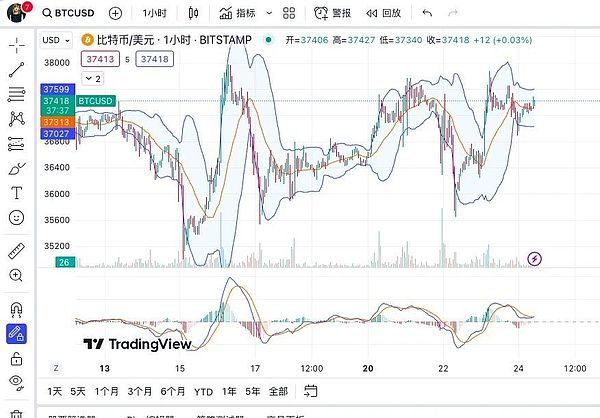Open the 指标 indicators button
The height and width of the screenshot is (418, 600).
point(236,14)
